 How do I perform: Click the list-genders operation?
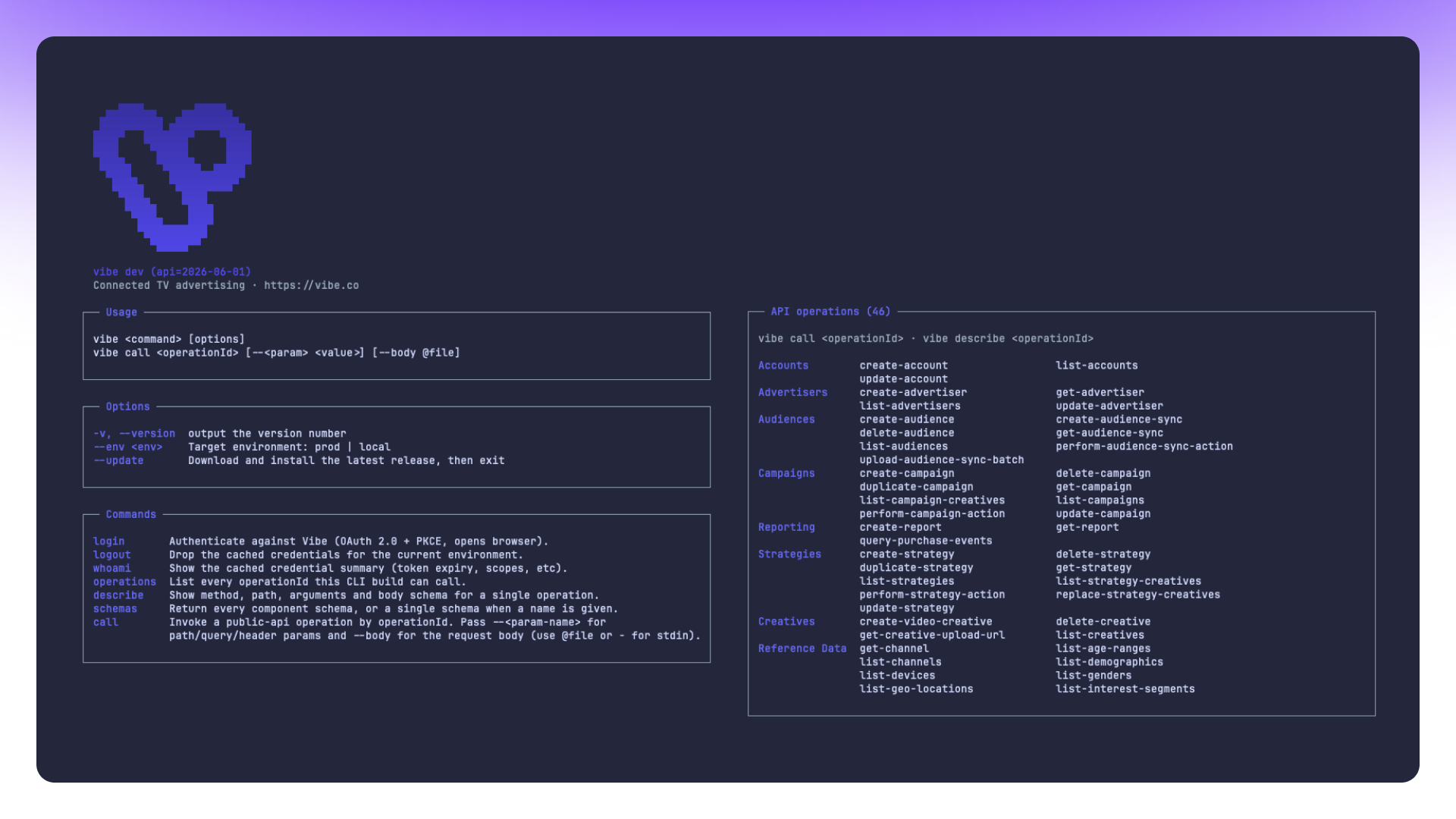[1094, 676]
